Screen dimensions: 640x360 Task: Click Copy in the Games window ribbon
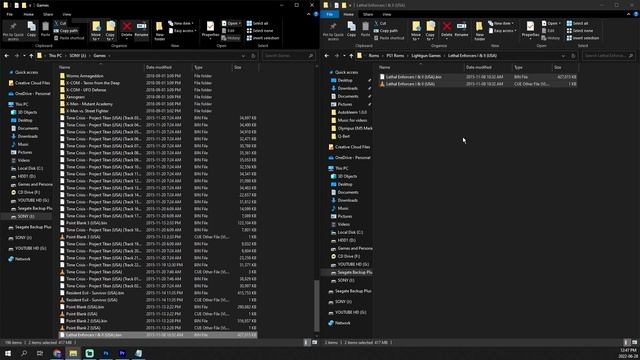point(31,30)
